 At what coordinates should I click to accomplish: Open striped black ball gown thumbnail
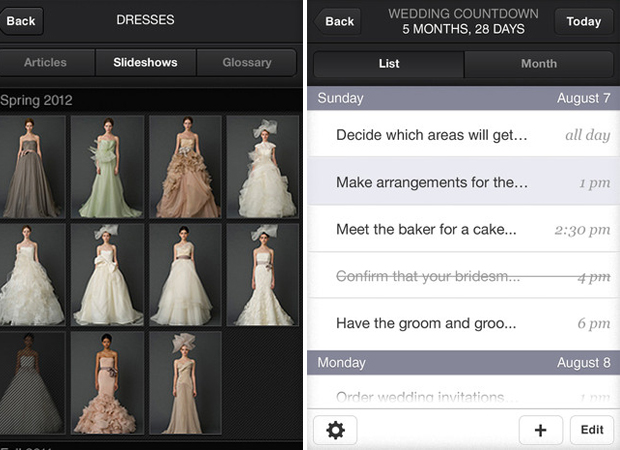32,383
